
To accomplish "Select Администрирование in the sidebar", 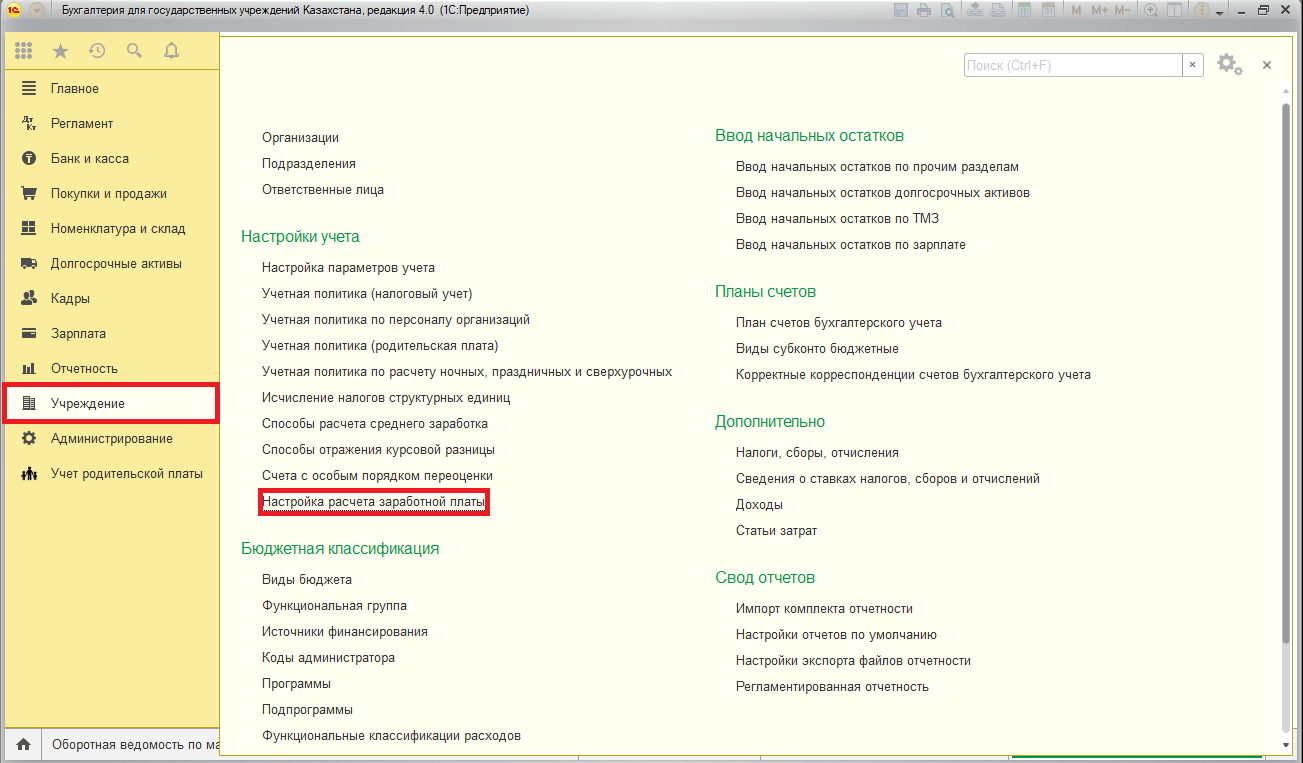I will pos(111,438).
